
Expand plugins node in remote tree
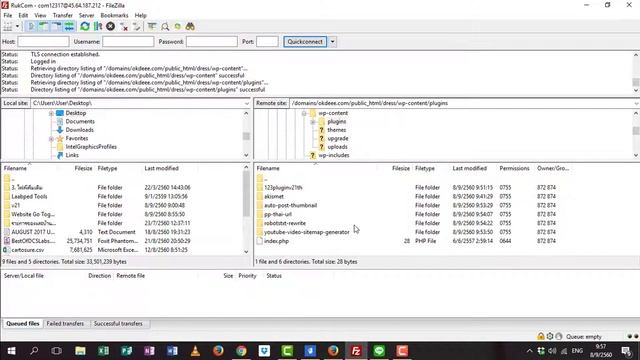313,122
